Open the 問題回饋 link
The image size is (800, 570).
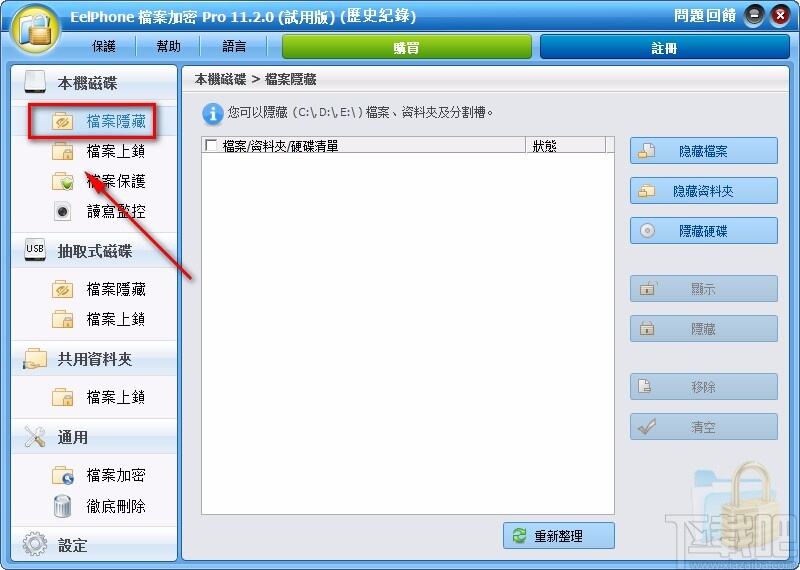pos(705,16)
